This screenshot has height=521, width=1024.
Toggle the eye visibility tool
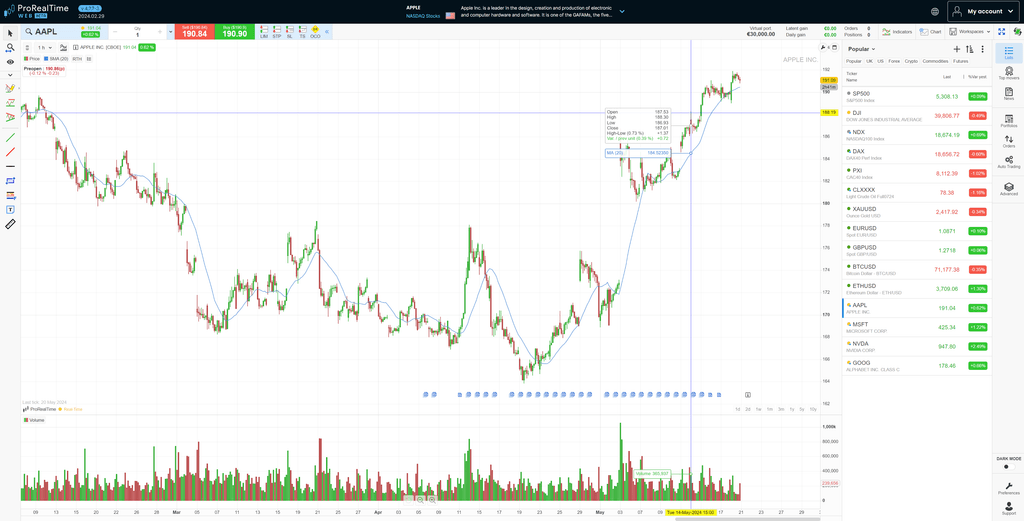tap(10, 62)
